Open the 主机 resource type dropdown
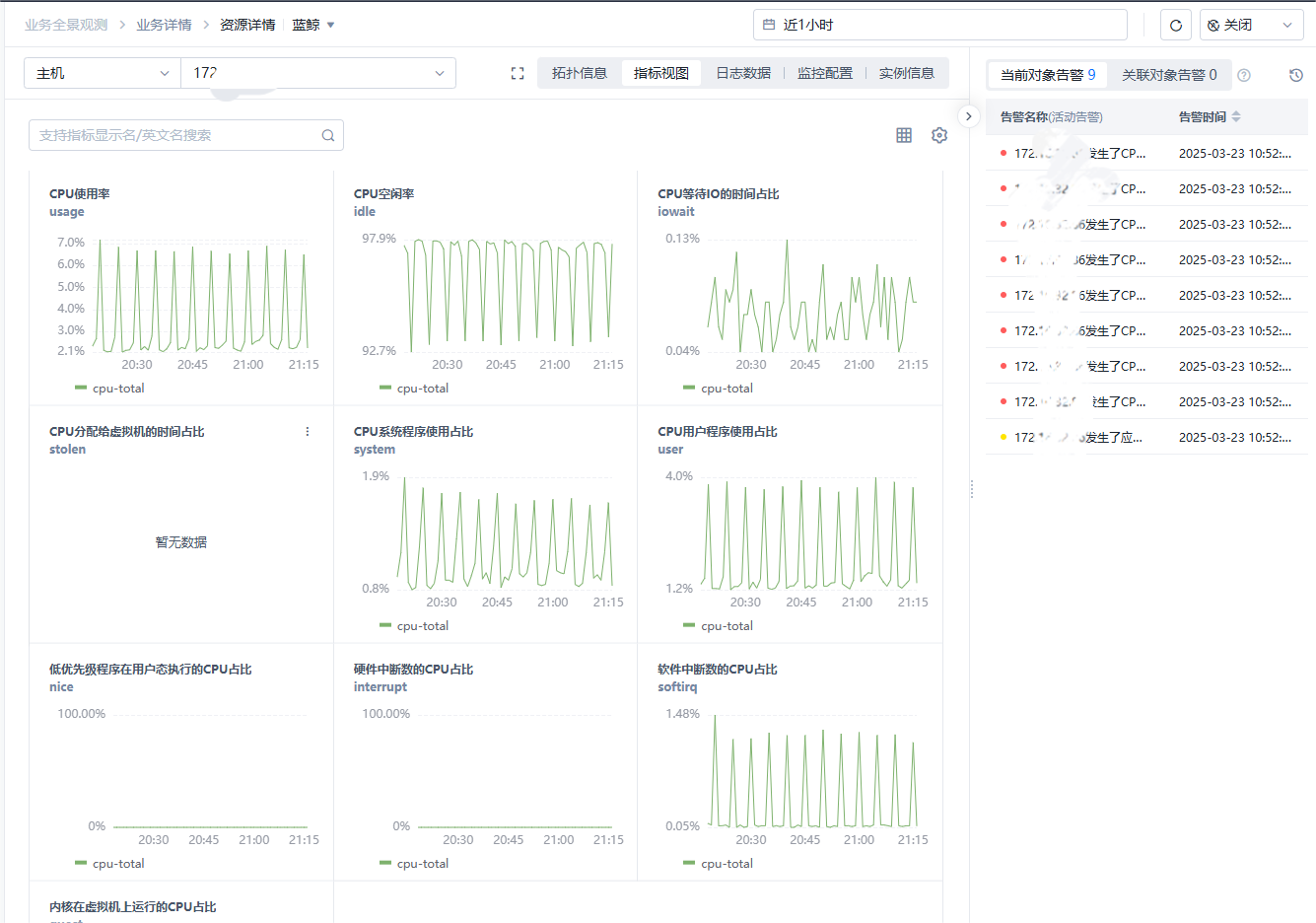This screenshot has width=1316, height=923. pyautogui.click(x=103, y=73)
